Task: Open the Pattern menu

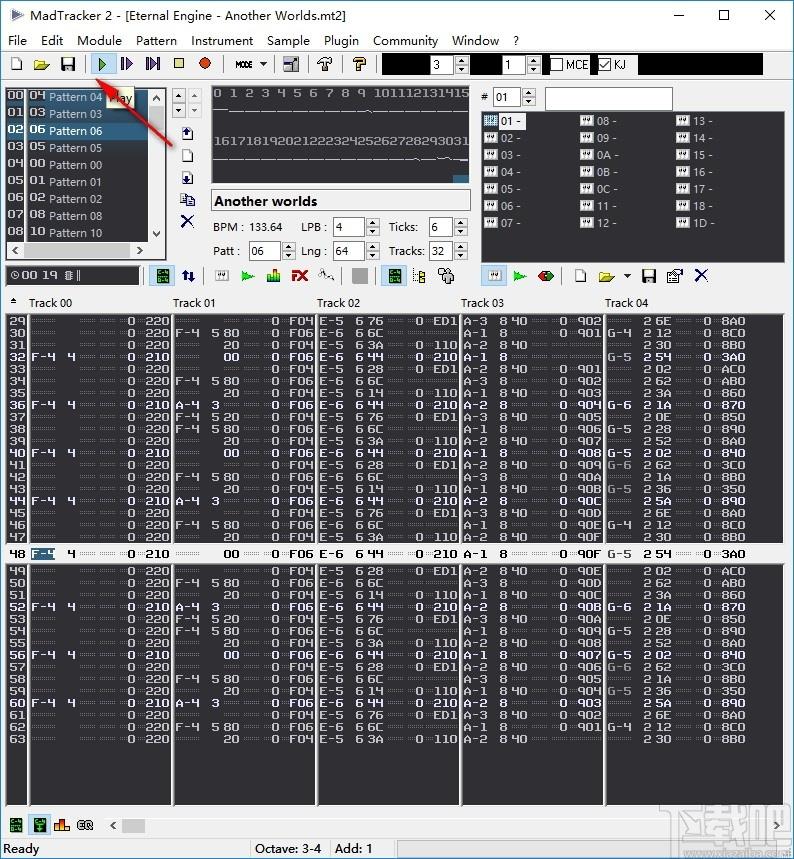Action: (156, 41)
